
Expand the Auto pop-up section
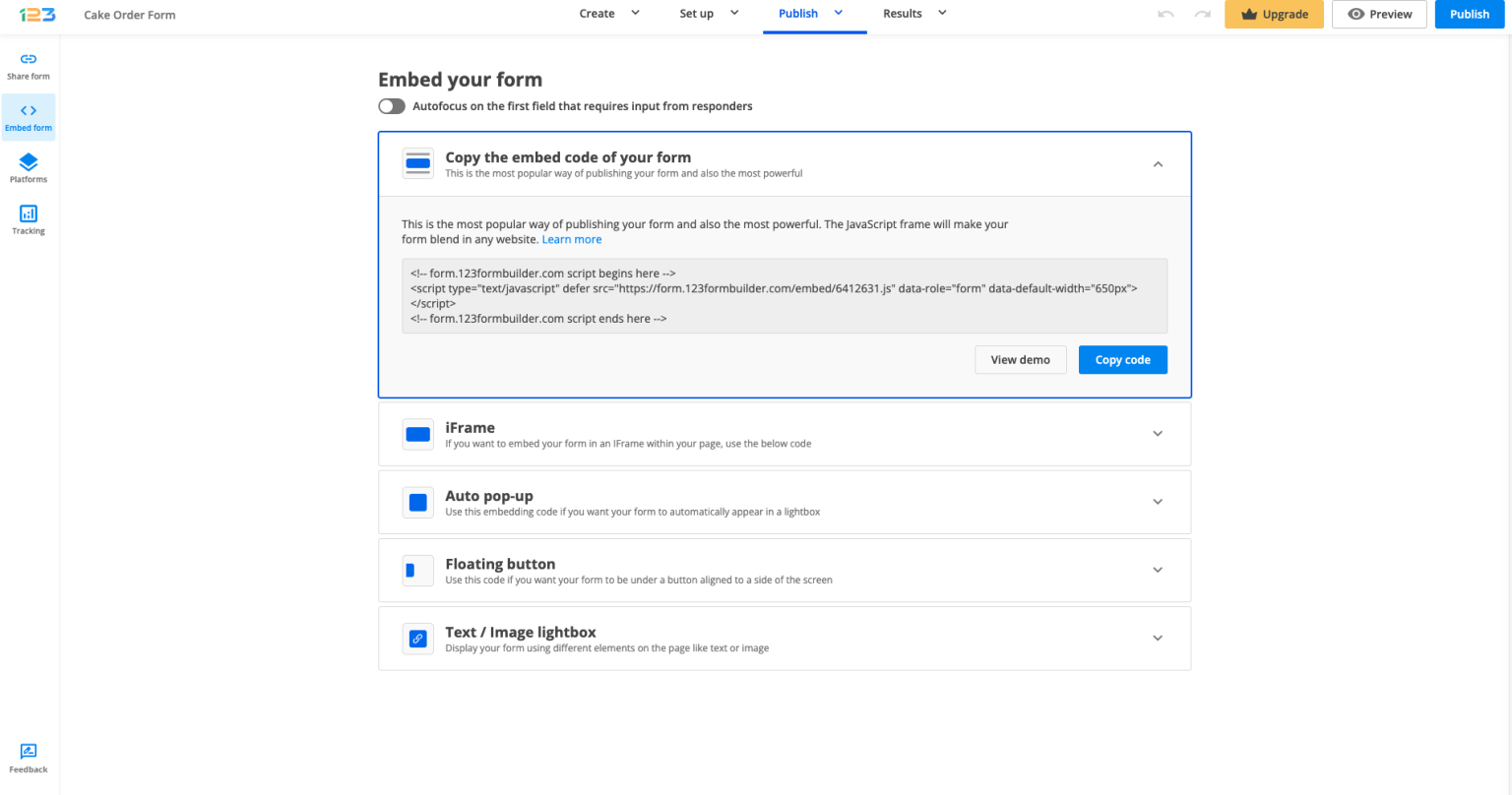[1158, 502]
